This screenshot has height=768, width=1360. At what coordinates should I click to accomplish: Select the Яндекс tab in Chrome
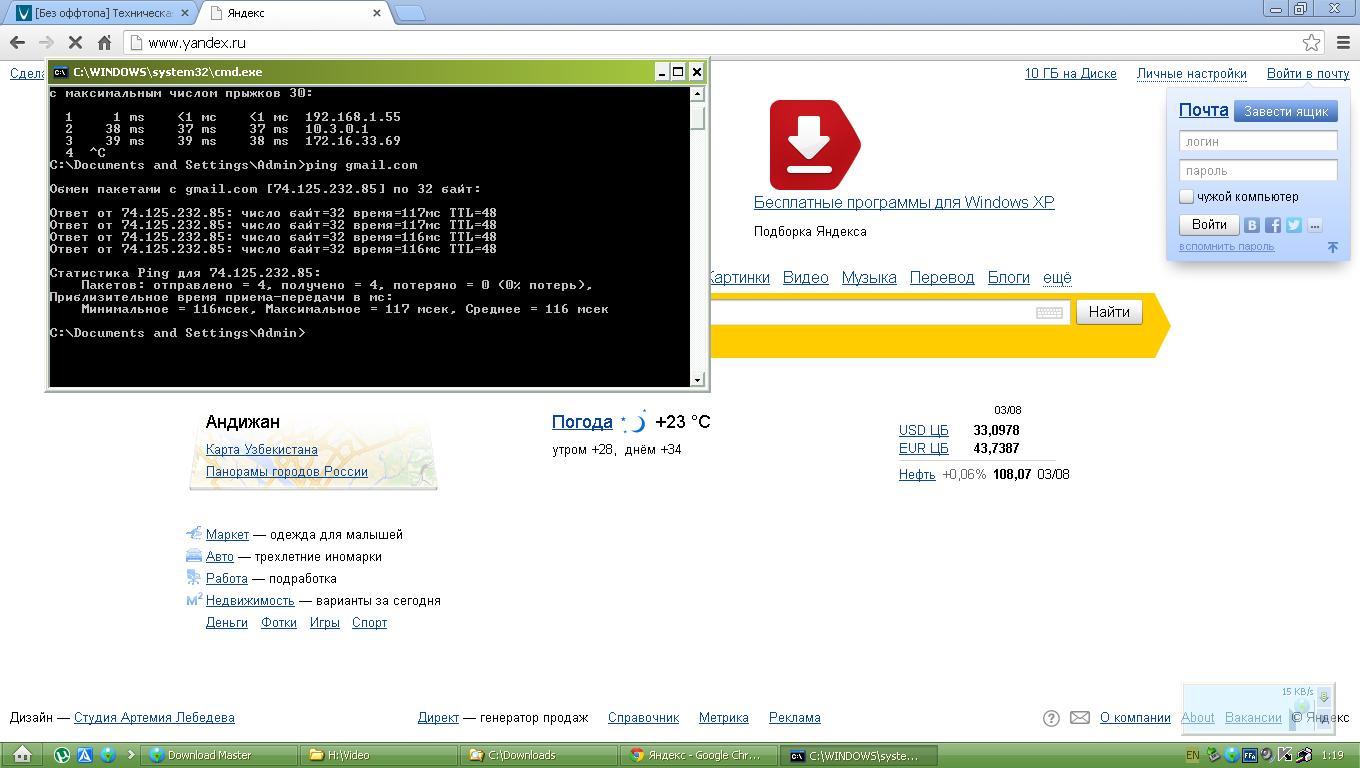[x=295, y=13]
